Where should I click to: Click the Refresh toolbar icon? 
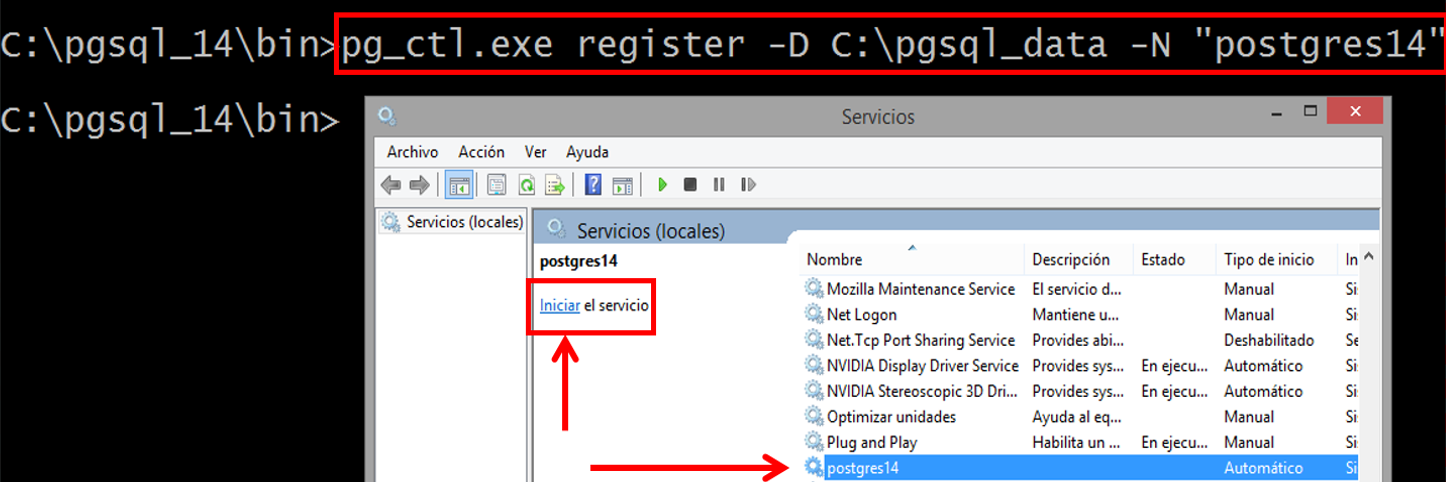coord(526,184)
